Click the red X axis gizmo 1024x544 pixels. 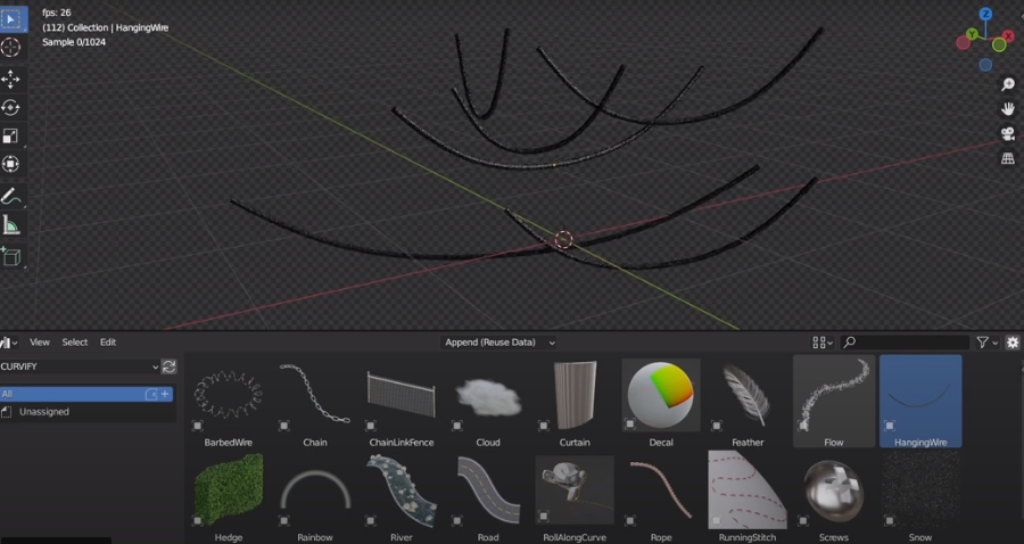click(x=1008, y=37)
